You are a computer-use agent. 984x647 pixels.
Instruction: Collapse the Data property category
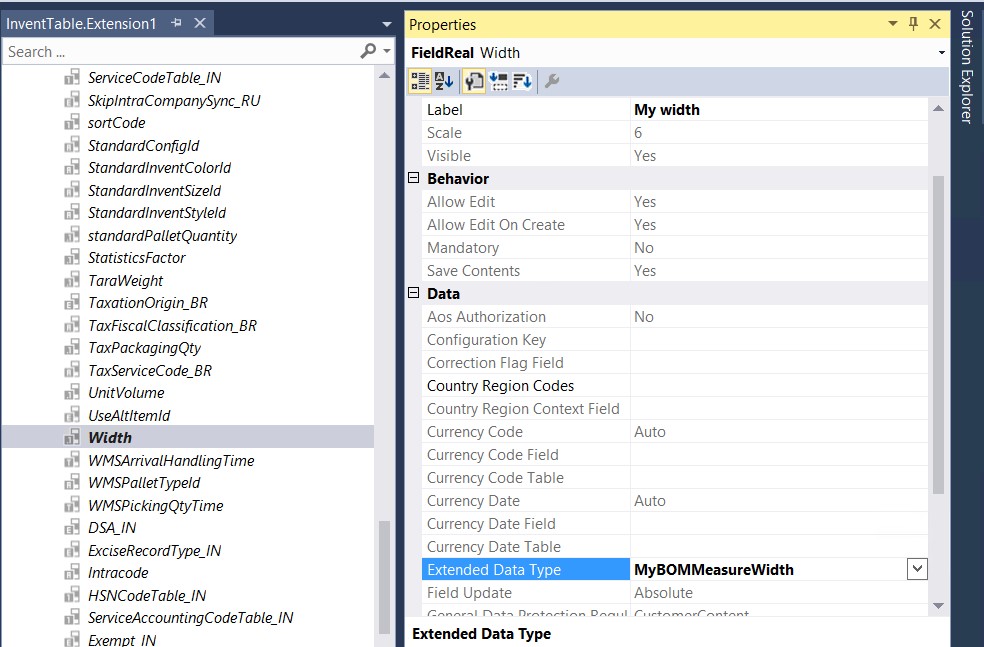pos(414,293)
